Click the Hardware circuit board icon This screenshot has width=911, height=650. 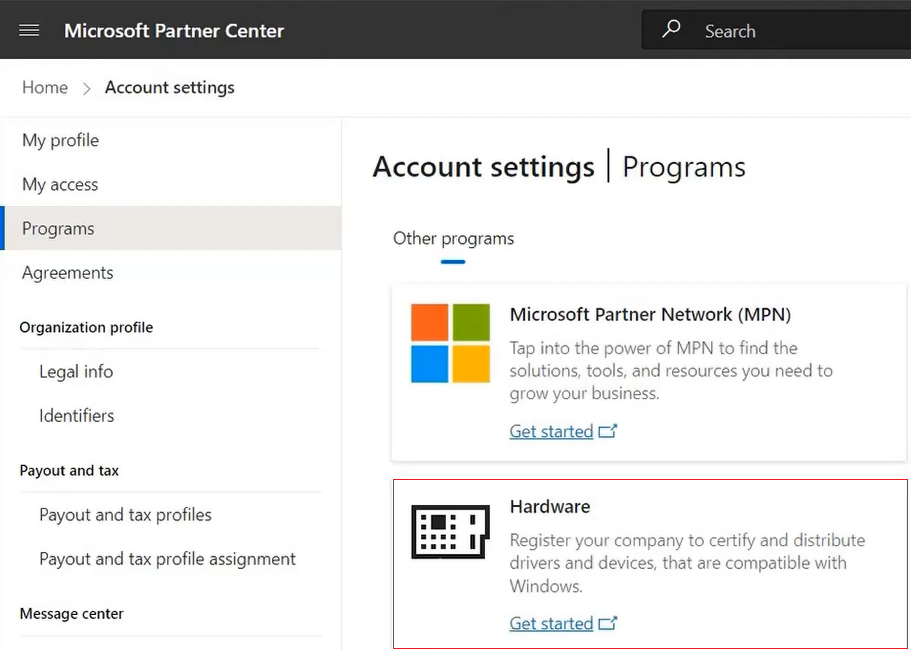point(450,532)
